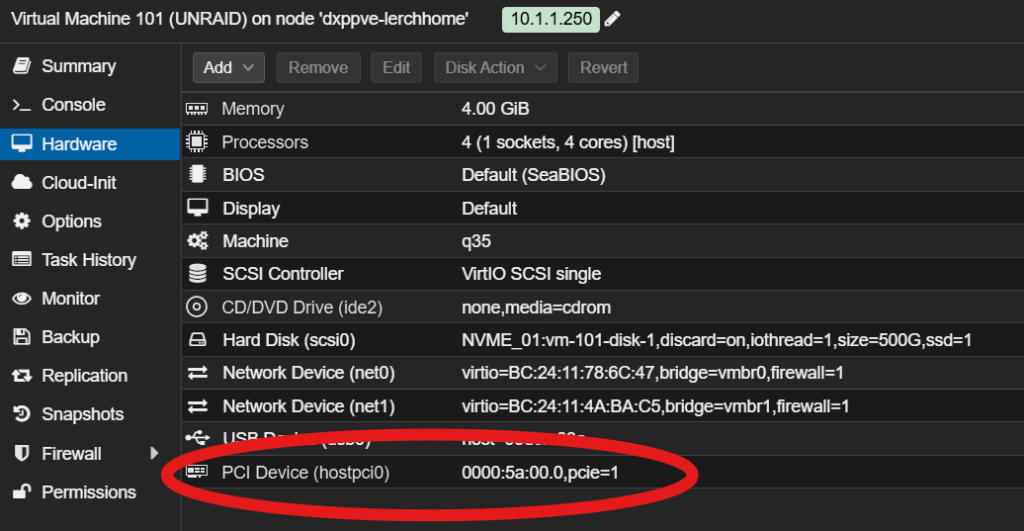Screen dimensions: 1024x531
Task: Open the Summary section
Action: [78, 66]
